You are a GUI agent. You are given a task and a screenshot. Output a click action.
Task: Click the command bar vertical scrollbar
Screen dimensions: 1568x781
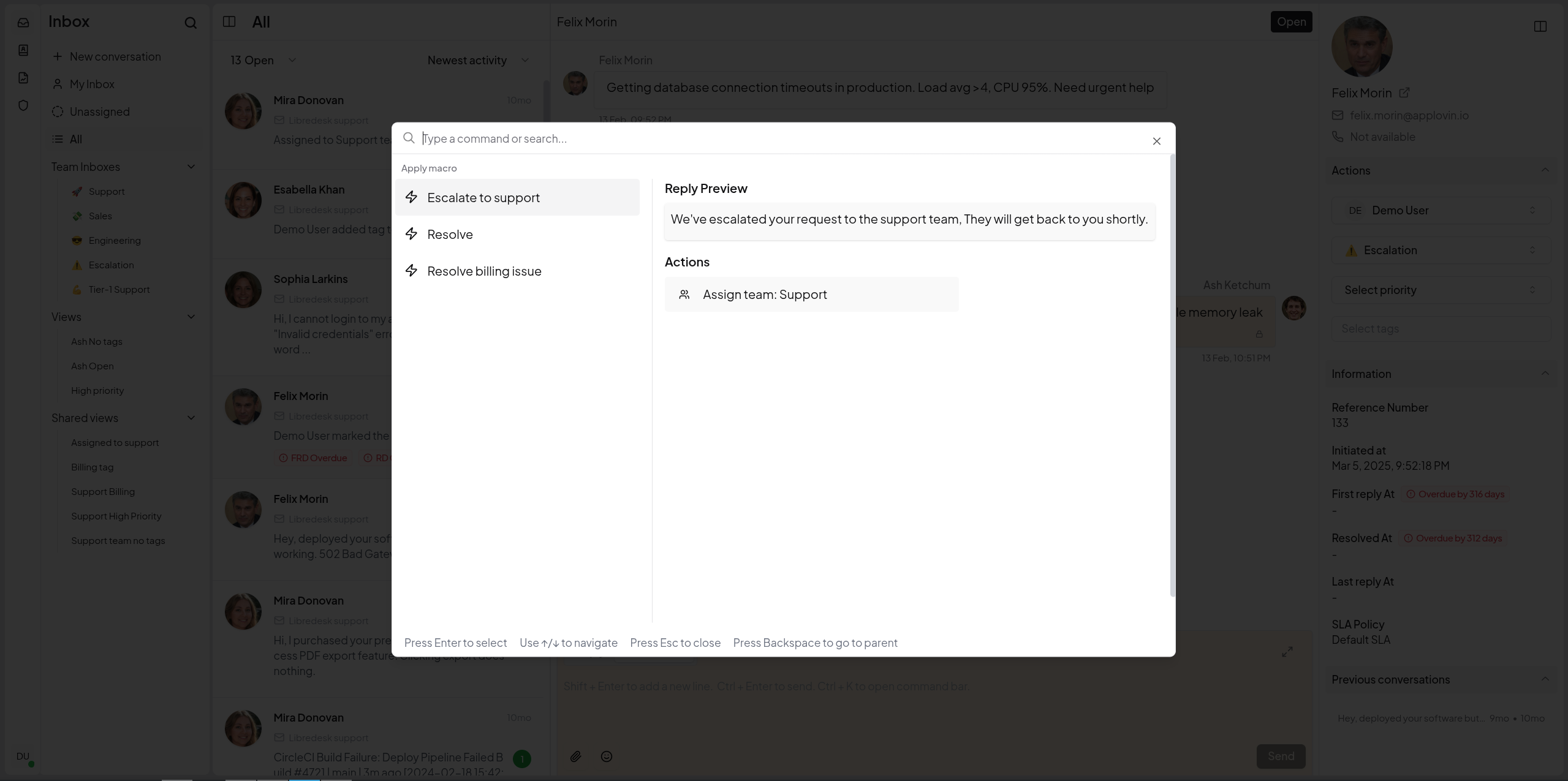point(1172,375)
